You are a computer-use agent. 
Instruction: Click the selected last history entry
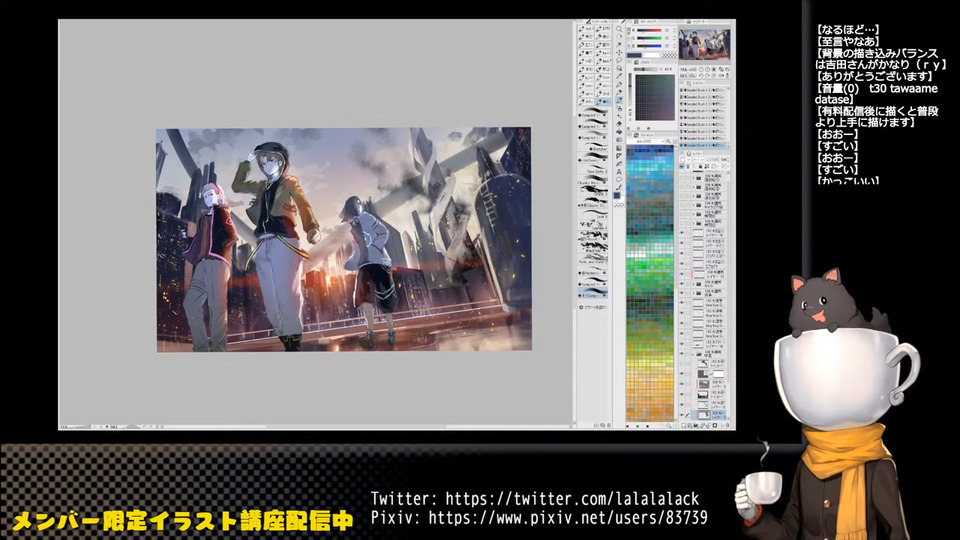(703, 145)
